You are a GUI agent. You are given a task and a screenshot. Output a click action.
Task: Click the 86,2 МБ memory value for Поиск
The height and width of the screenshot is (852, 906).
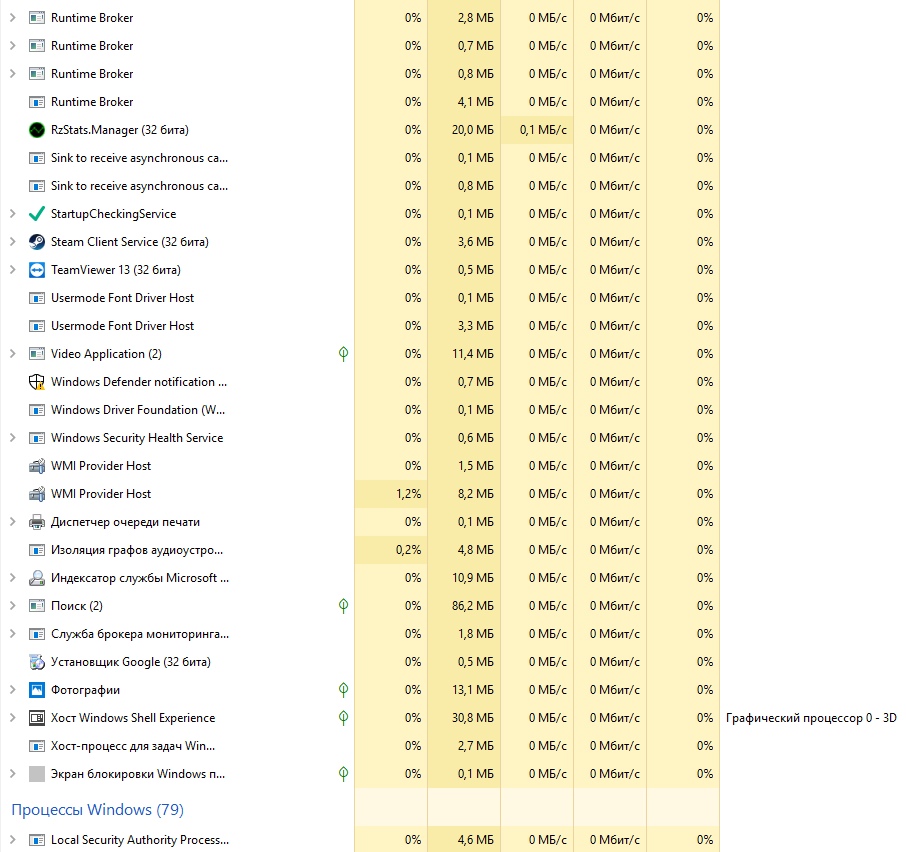pyautogui.click(x=470, y=606)
